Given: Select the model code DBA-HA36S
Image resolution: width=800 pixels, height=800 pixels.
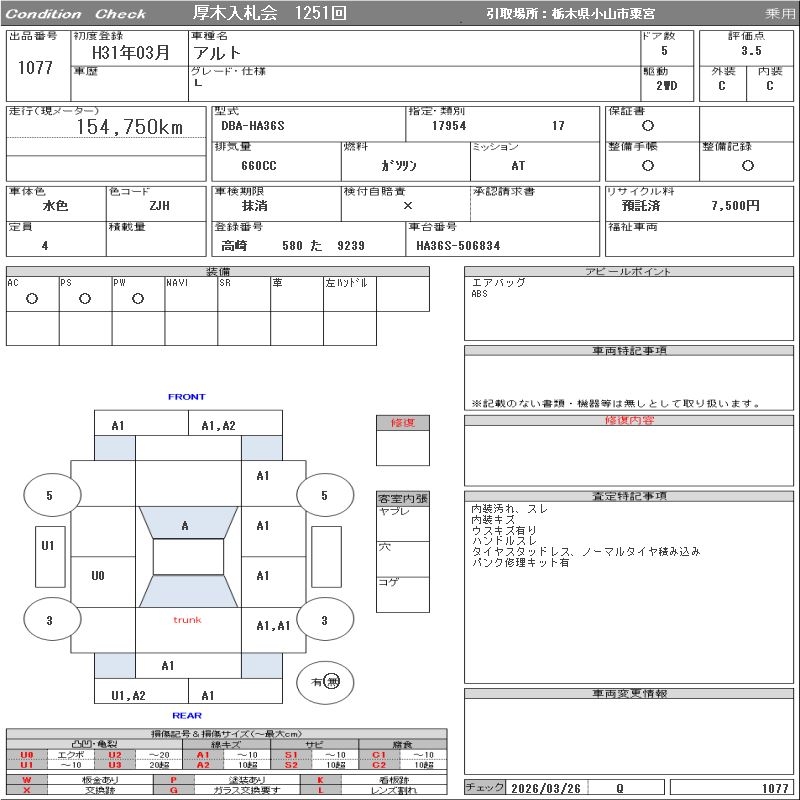Looking at the screenshot, I should click(x=253, y=126).
